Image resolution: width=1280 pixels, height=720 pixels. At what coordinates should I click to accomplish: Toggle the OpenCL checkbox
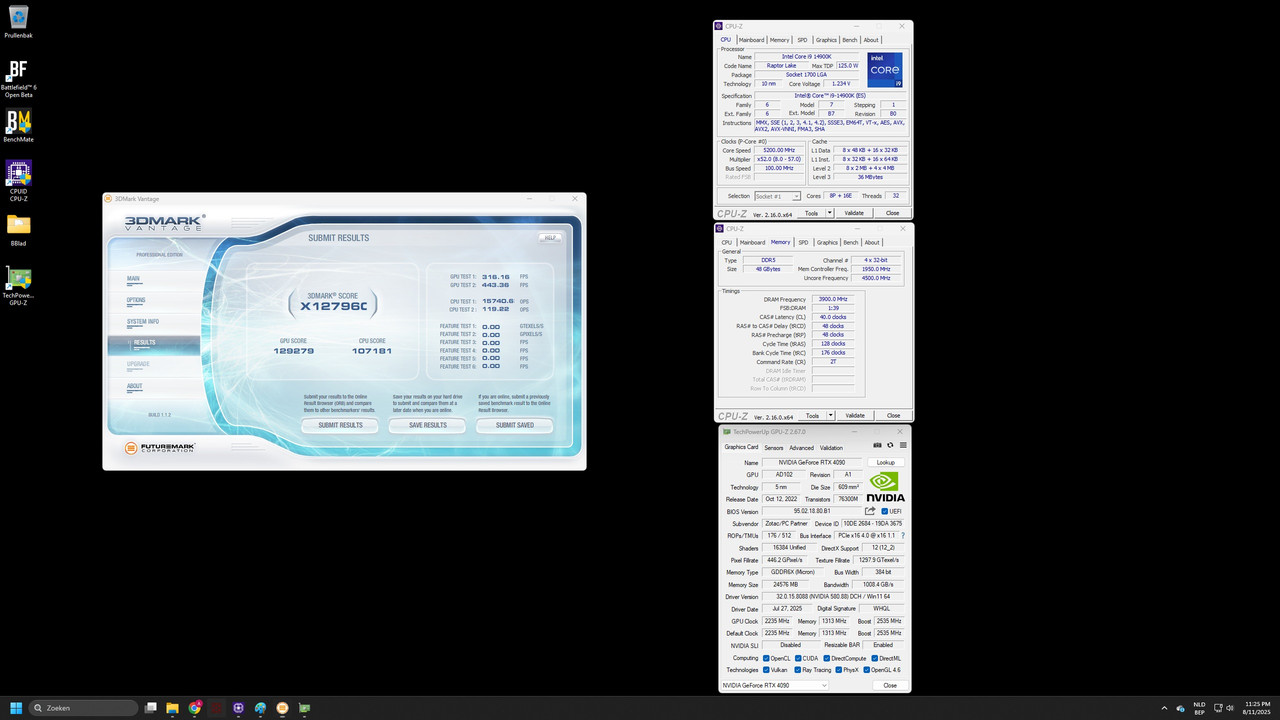pos(767,658)
